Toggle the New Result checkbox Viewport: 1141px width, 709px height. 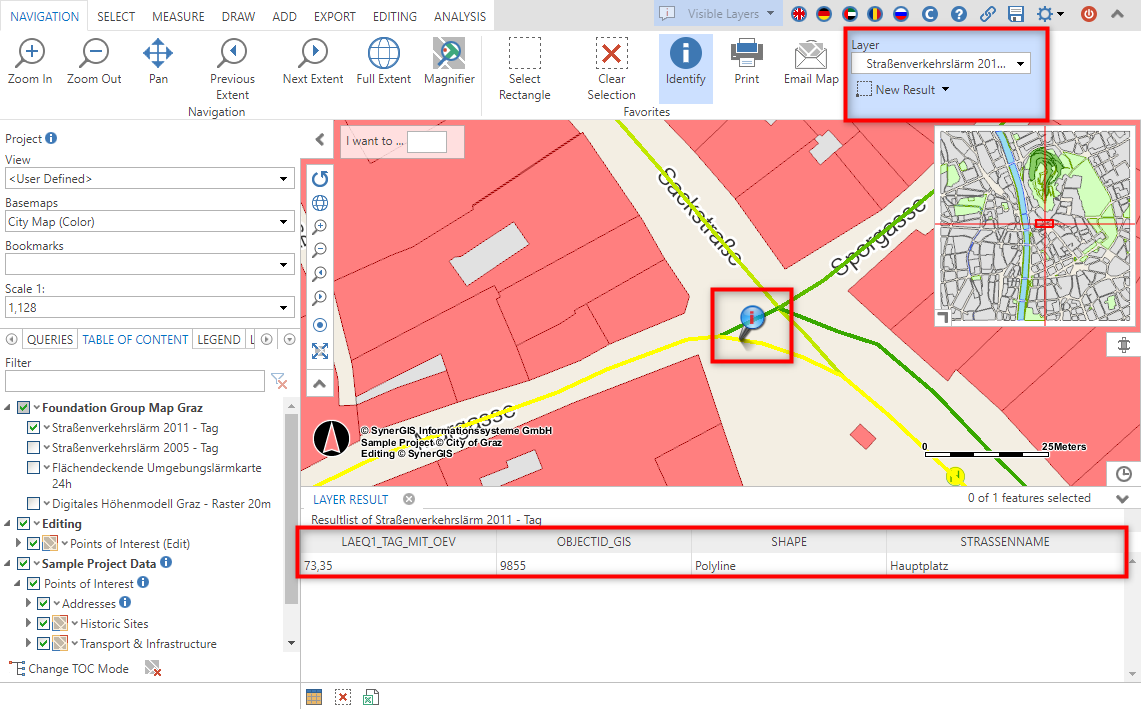[864, 89]
